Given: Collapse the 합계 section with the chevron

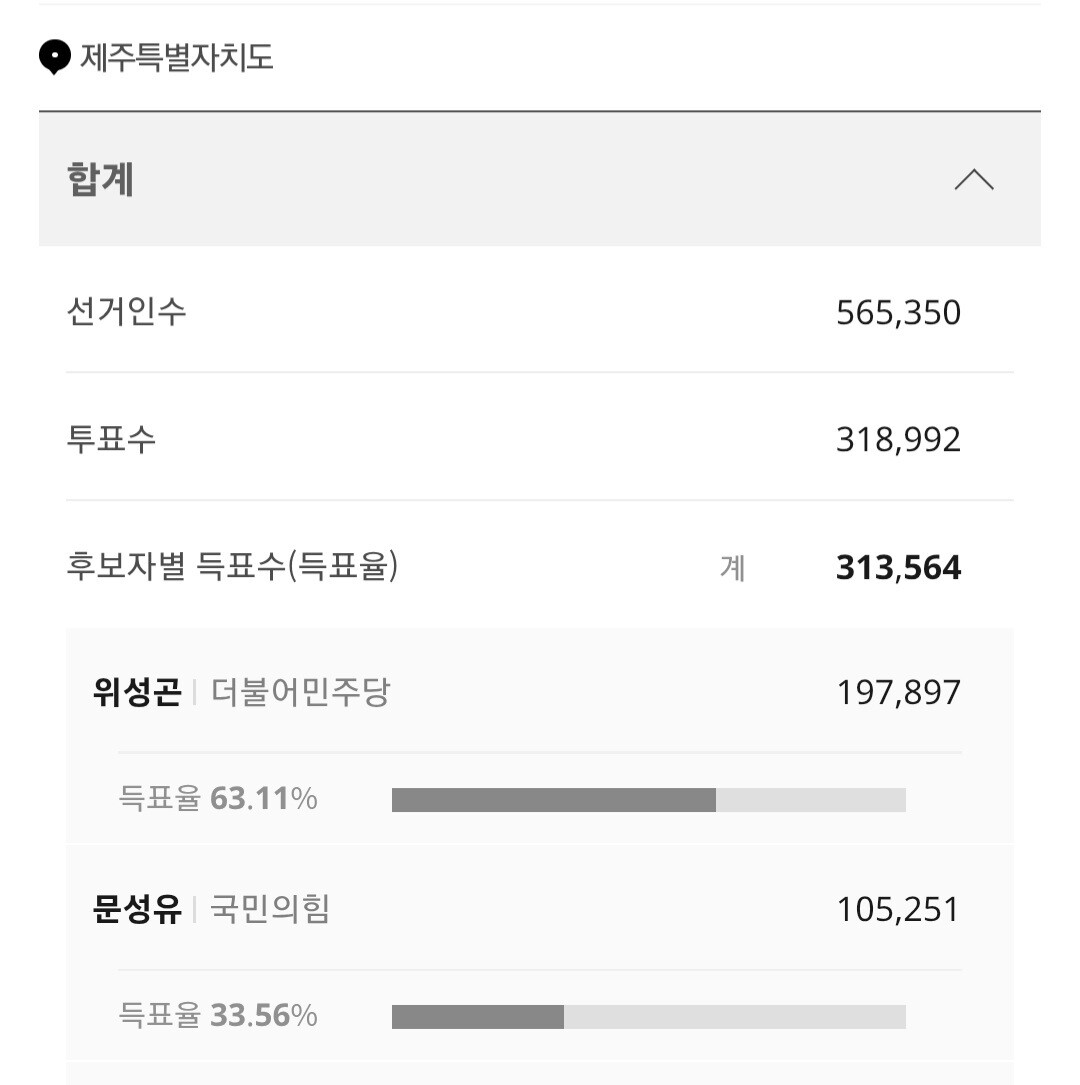Looking at the screenshot, I should coord(973,179).
